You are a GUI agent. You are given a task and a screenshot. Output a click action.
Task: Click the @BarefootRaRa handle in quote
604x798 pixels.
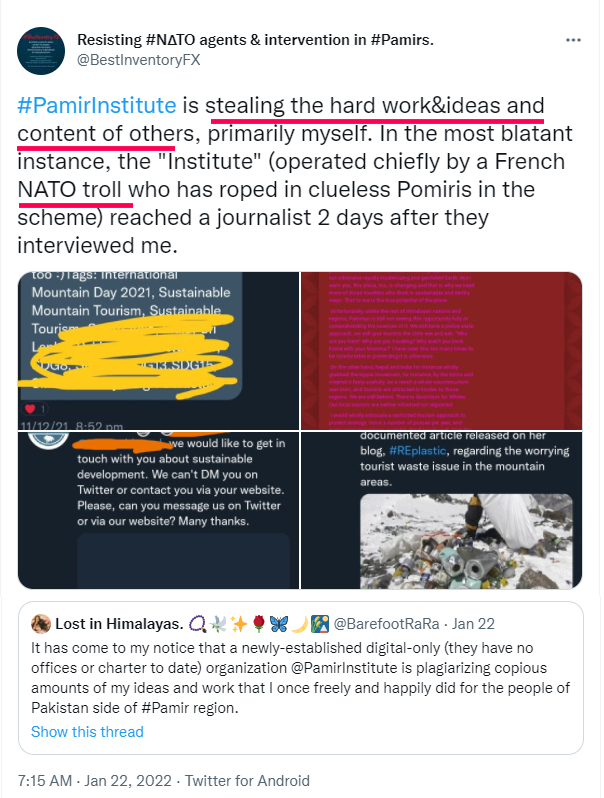386,624
